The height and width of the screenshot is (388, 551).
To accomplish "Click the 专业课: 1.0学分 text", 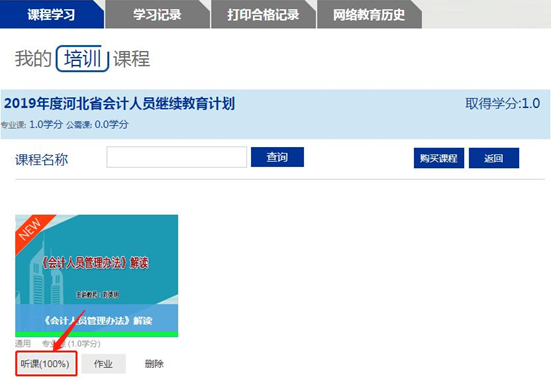I will click(x=32, y=124).
